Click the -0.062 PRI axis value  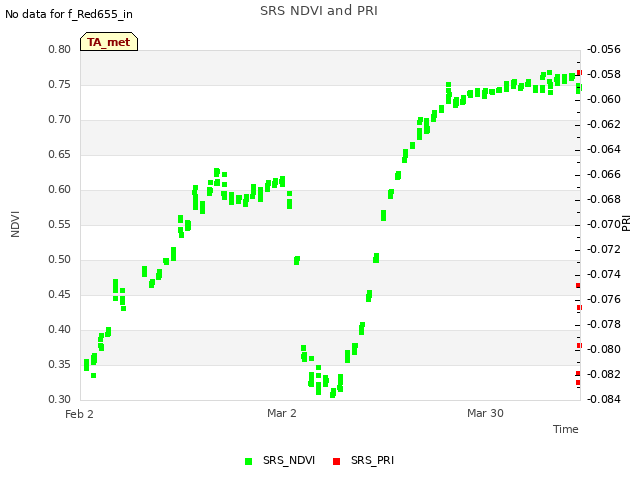[604, 124]
